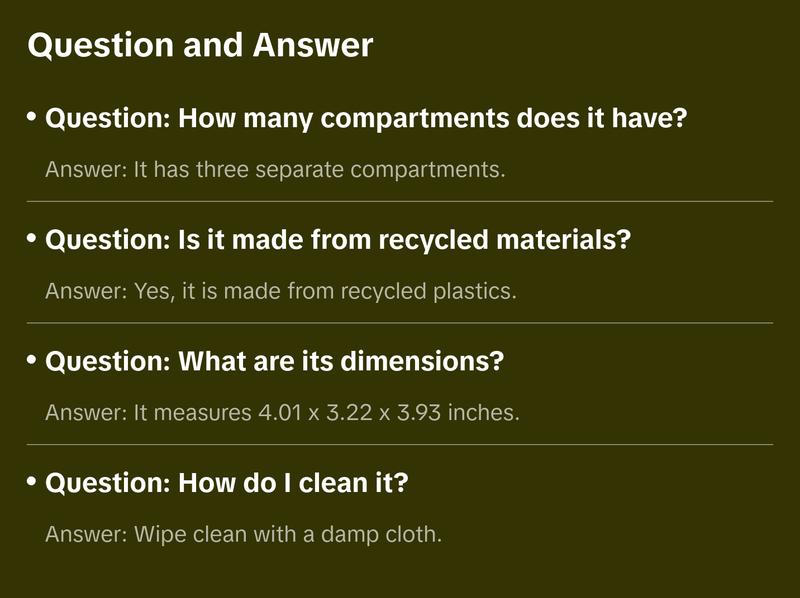Viewport: 800px width, 598px height.
Task: Click the divider under the recycled plastics answer
Action: [x=400, y=323]
